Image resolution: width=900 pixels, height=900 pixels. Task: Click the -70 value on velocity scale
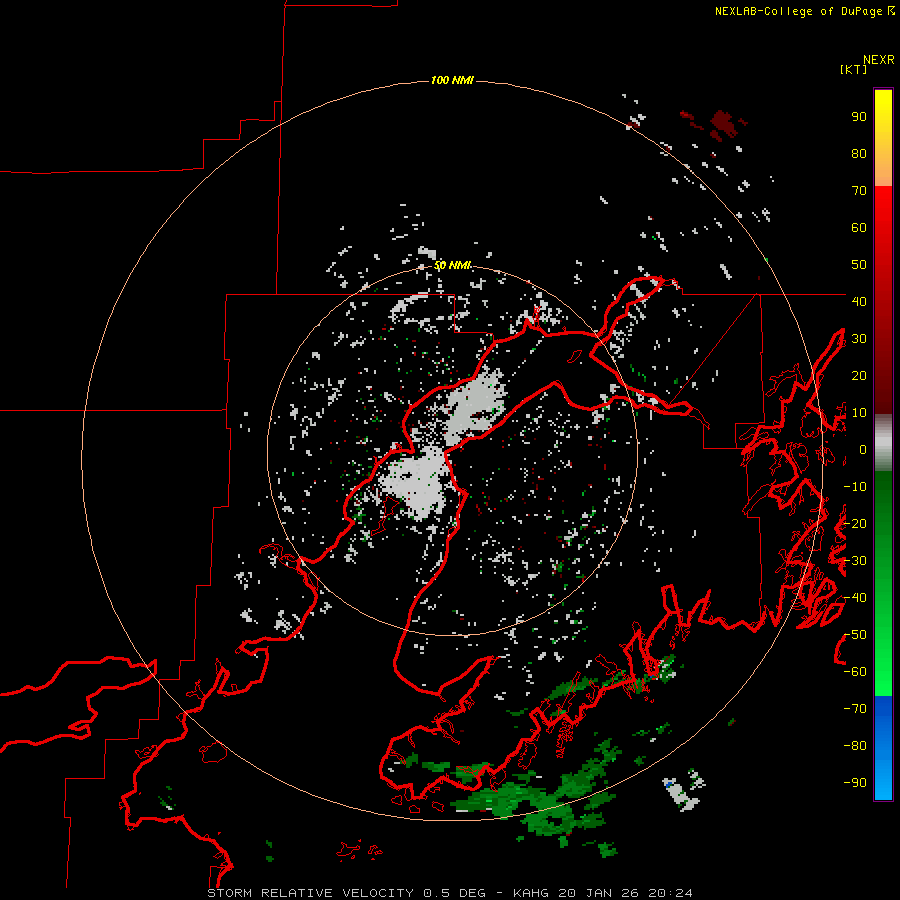tap(855, 709)
